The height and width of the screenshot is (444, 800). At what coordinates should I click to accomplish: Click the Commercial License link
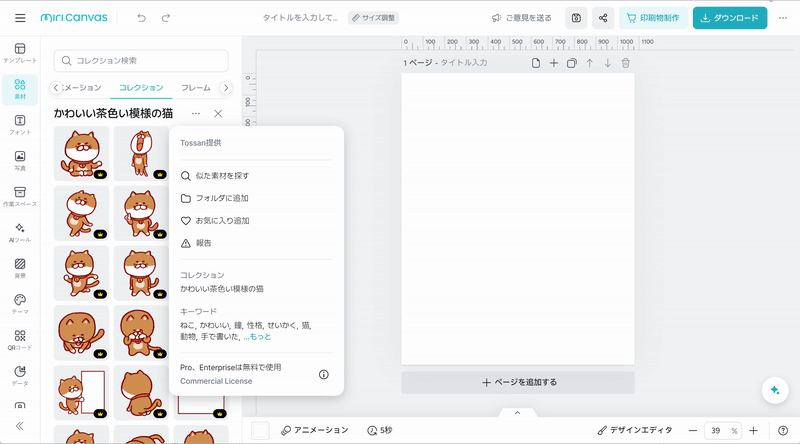[216, 381]
